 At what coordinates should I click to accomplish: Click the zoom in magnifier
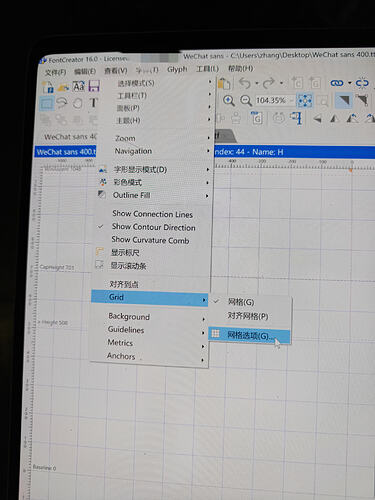click(229, 100)
